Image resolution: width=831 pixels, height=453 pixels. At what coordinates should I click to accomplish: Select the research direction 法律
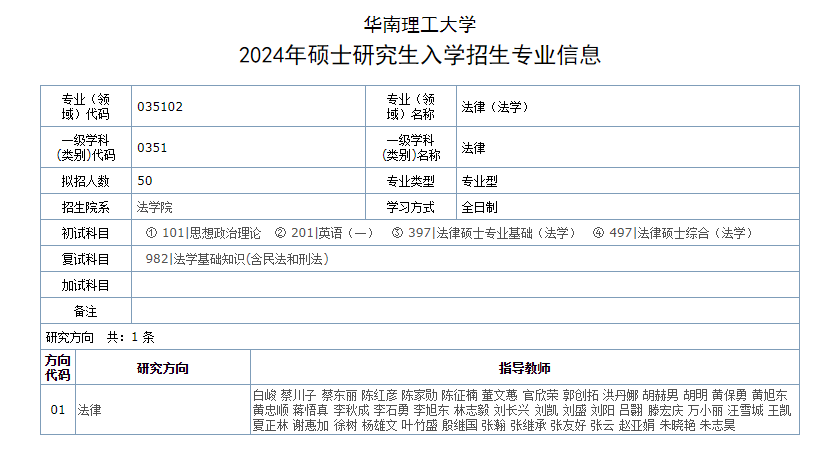click(x=90, y=410)
